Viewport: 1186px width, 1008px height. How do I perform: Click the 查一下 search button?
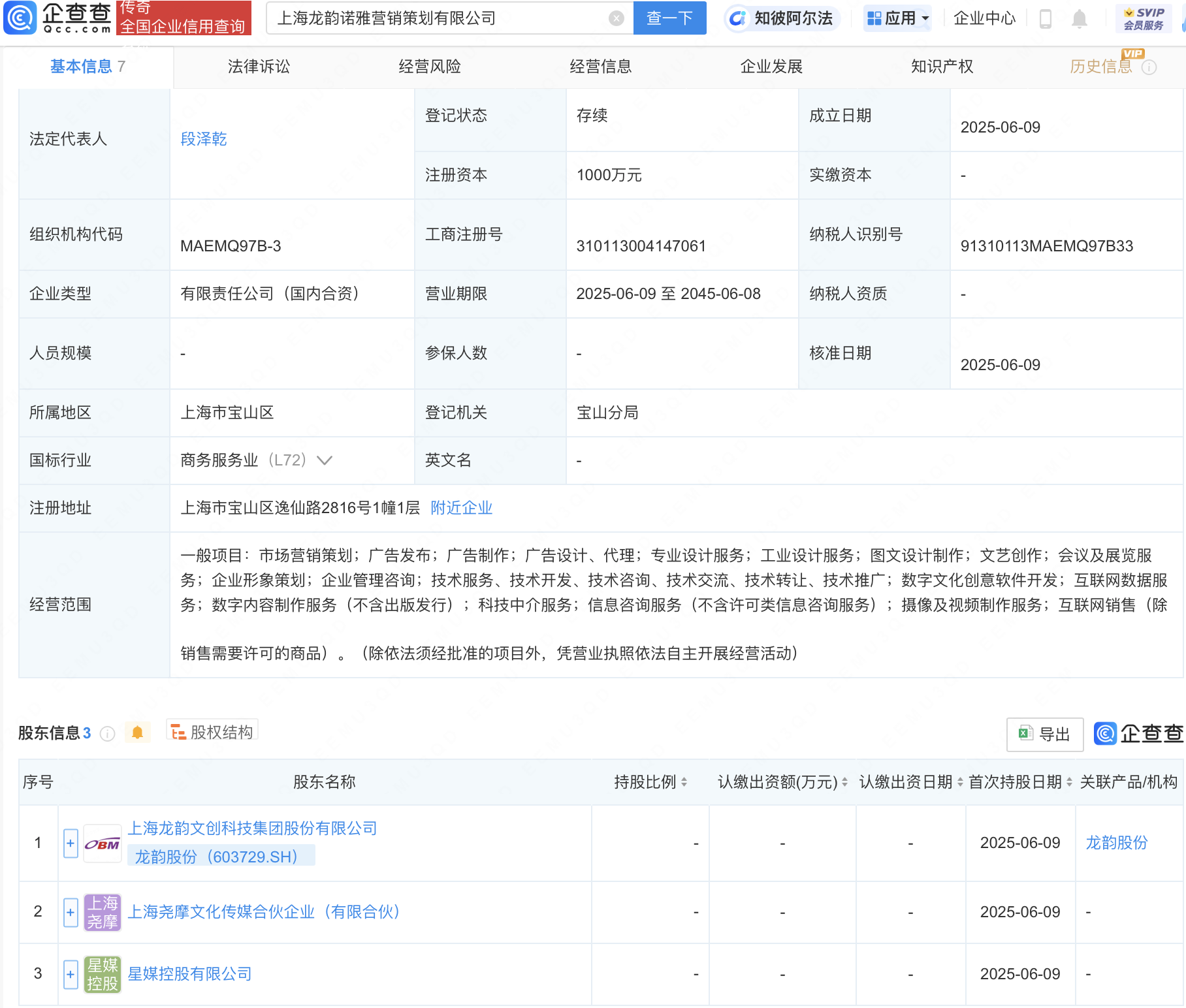click(x=669, y=18)
